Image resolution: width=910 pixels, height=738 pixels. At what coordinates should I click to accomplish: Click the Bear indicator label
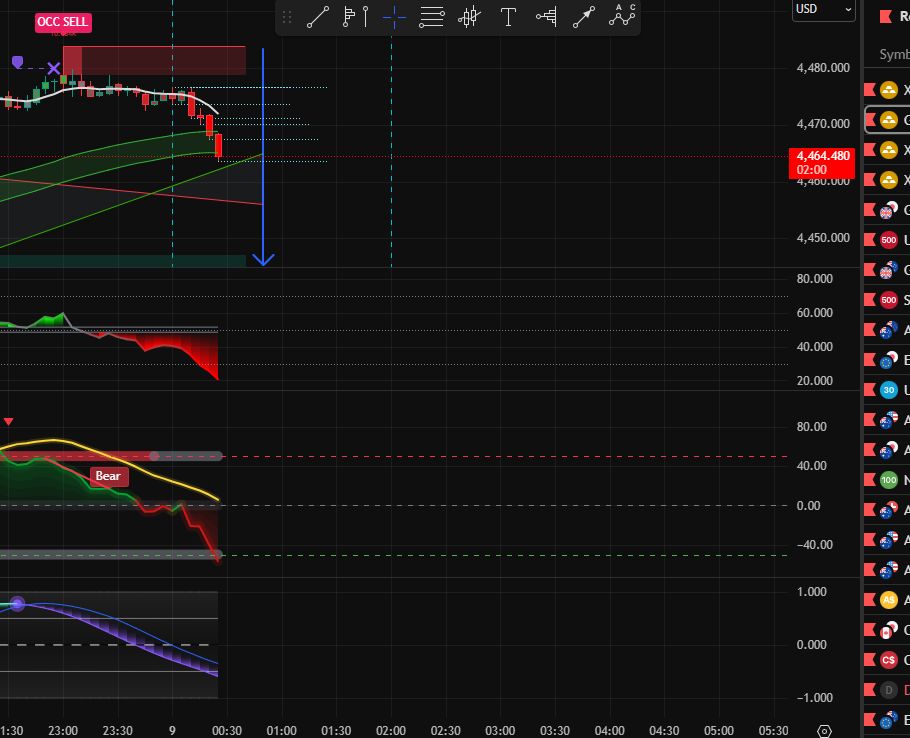108,476
